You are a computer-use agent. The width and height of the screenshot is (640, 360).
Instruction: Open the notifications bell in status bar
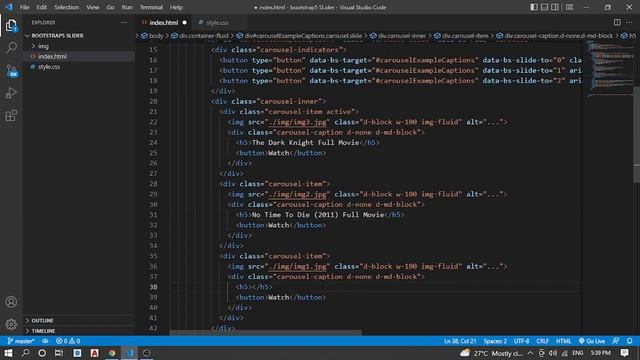pos(629,341)
